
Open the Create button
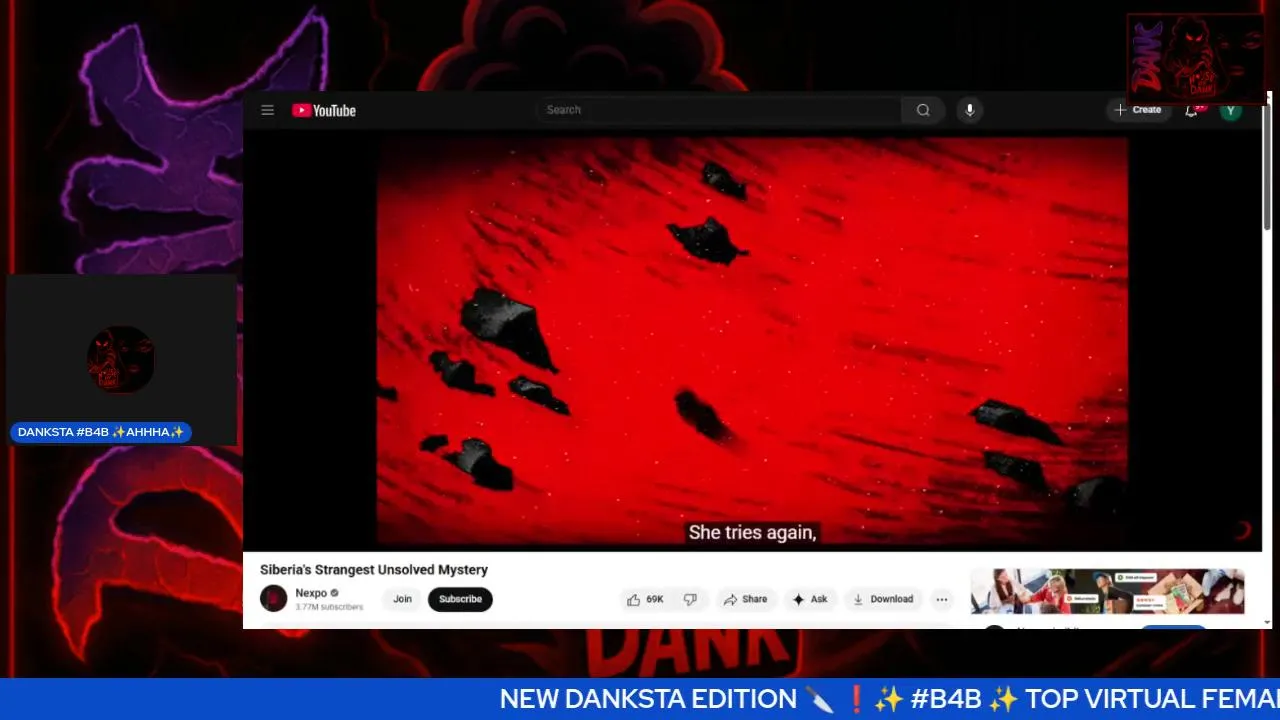(x=1138, y=110)
